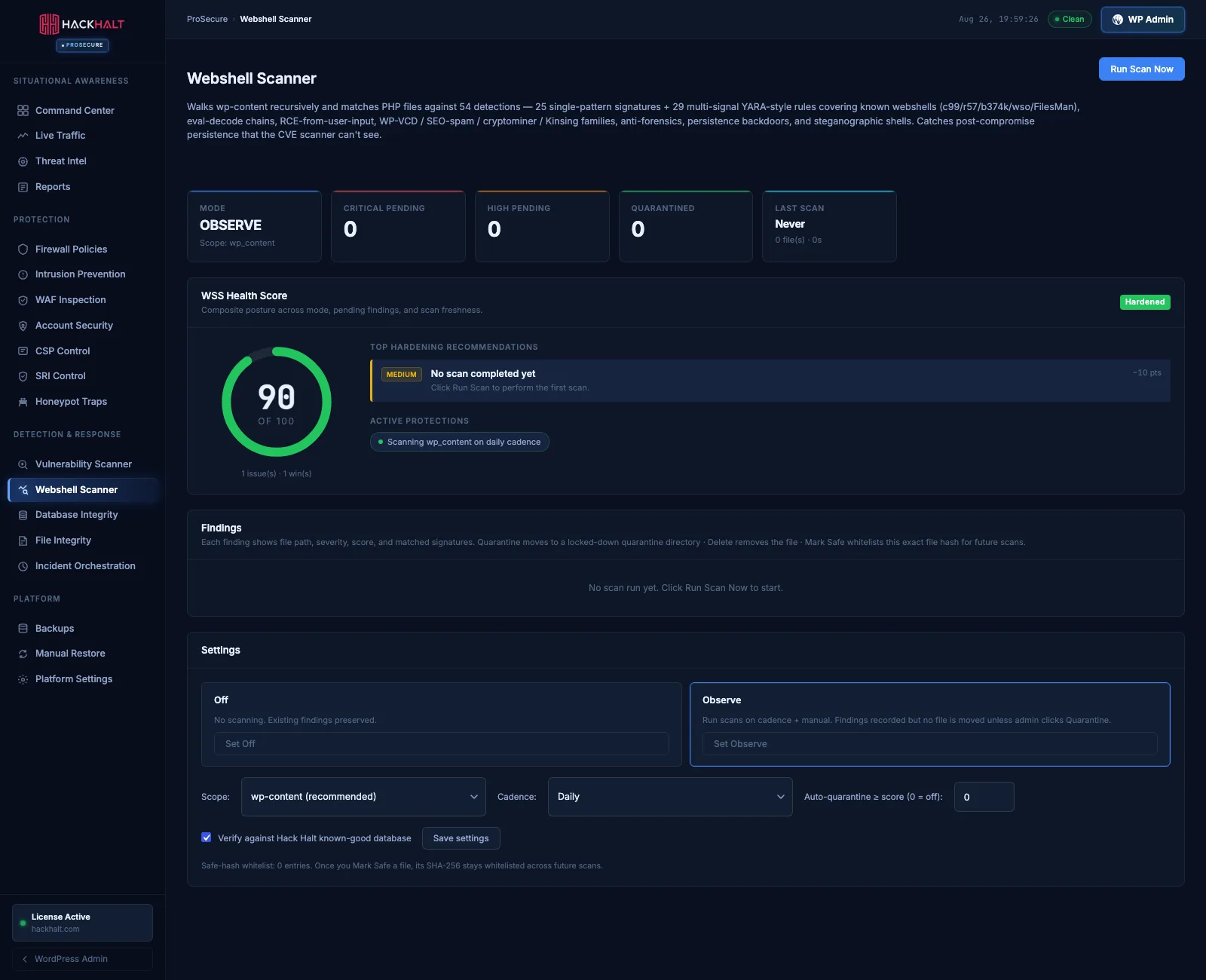
Task: Click the Clean status badge
Action: [1070, 20]
